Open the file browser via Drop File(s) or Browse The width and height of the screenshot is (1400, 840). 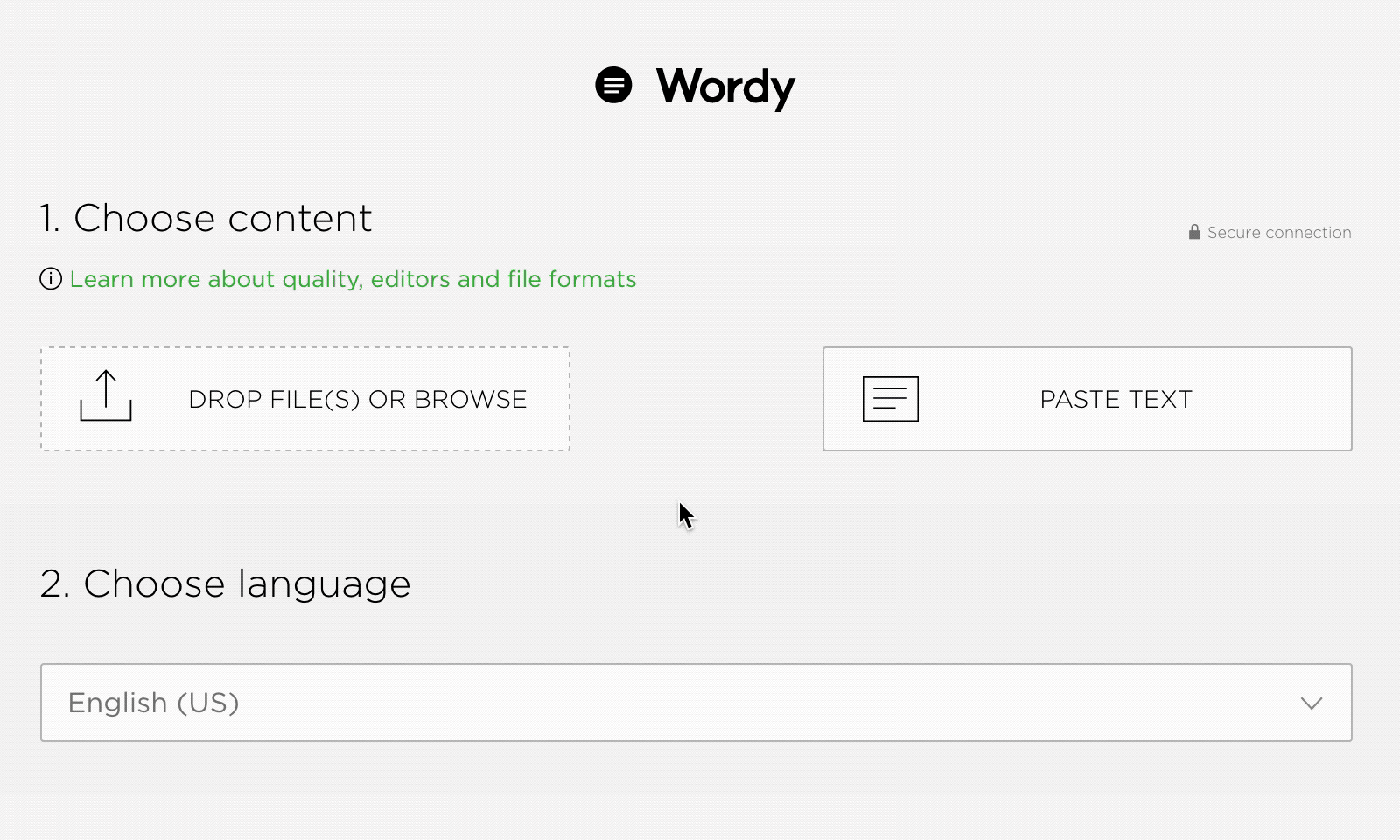tap(304, 398)
